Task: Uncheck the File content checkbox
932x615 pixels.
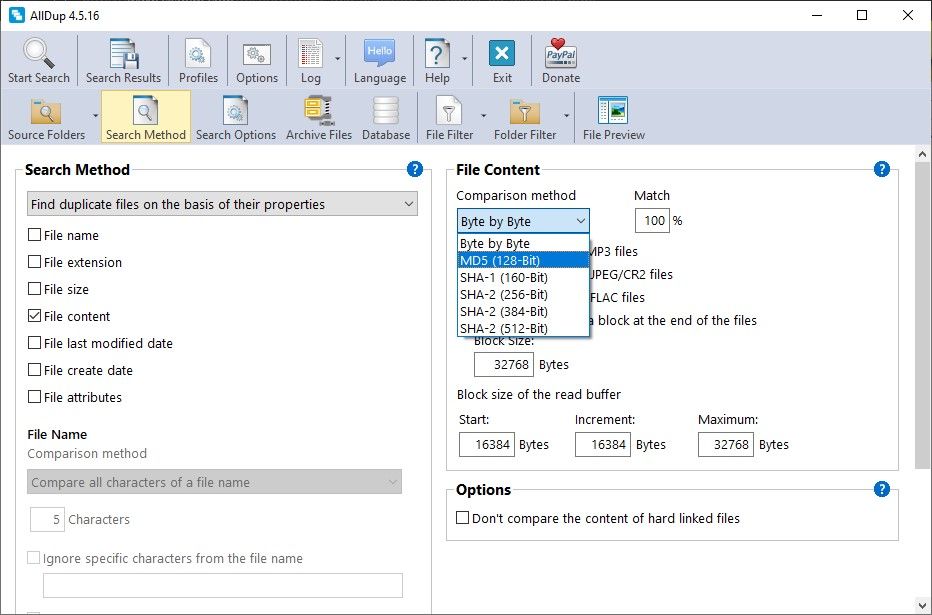Action: click(35, 317)
